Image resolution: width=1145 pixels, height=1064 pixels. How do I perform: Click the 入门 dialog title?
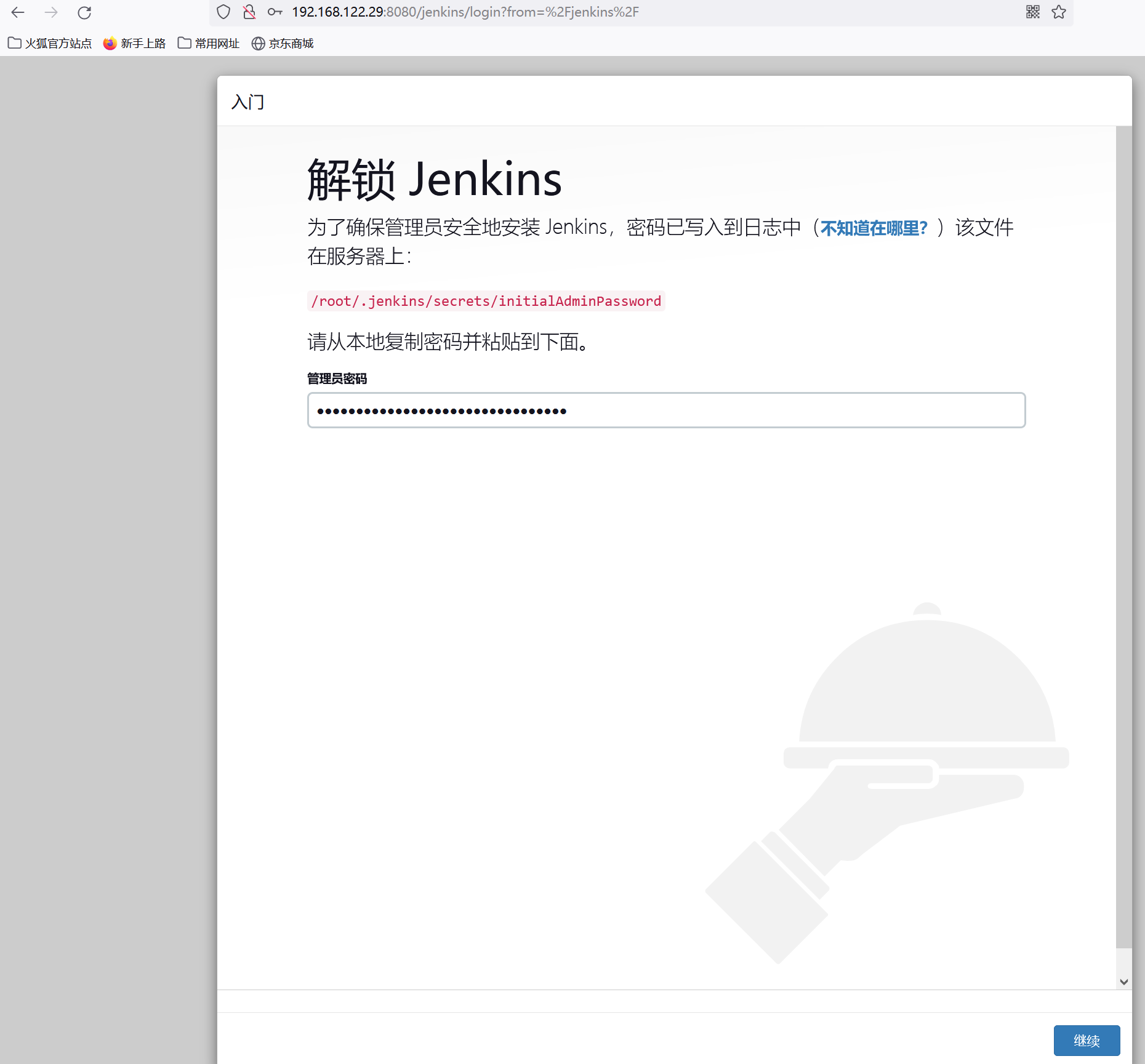tap(247, 102)
